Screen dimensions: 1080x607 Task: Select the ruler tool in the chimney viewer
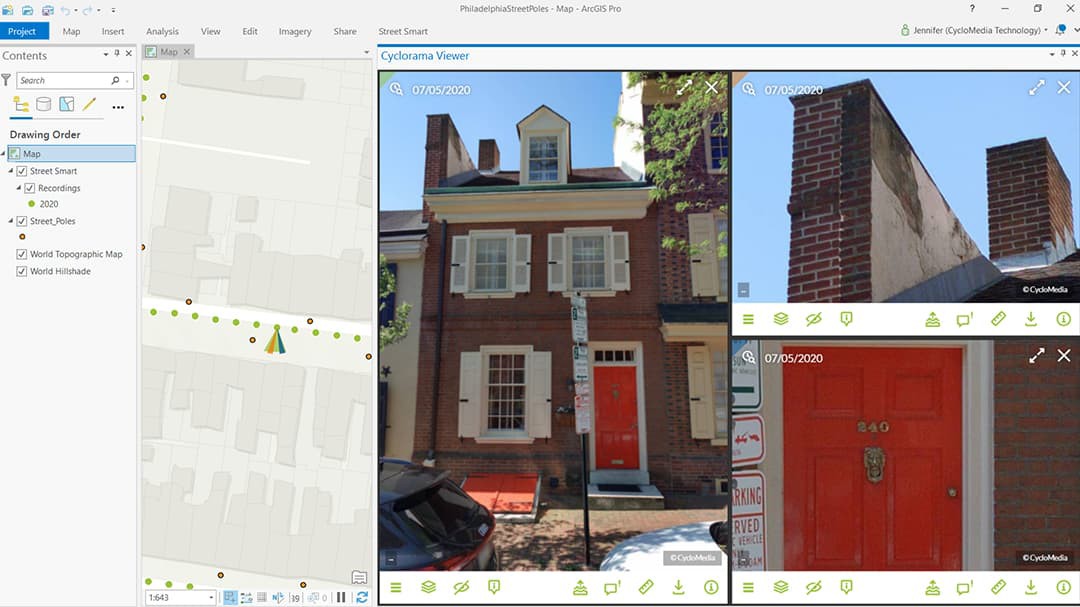pos(998,319)
